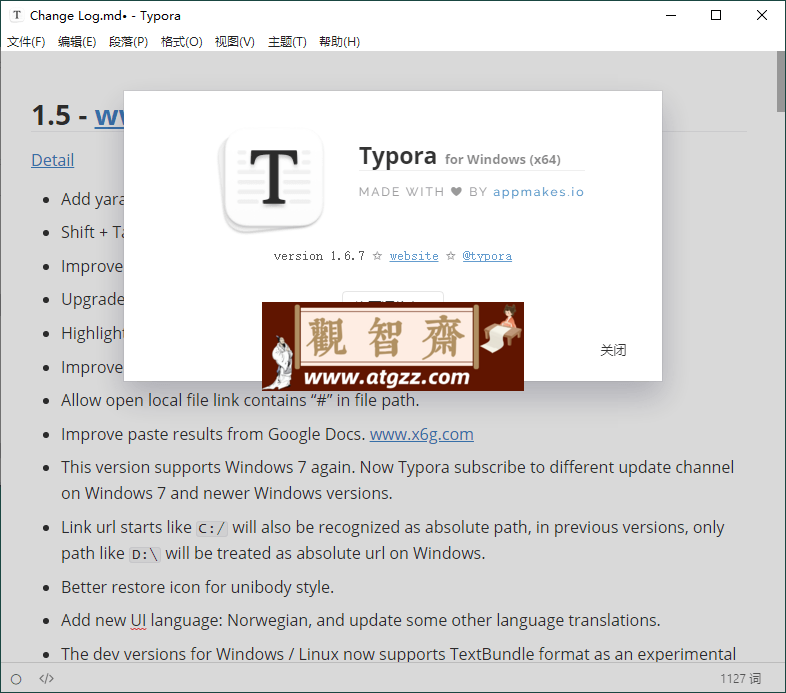Image resolution: width=786 pixels, height=693 pixels.
Task: Open the 文件(F) menu
Action: coord(26,42)
